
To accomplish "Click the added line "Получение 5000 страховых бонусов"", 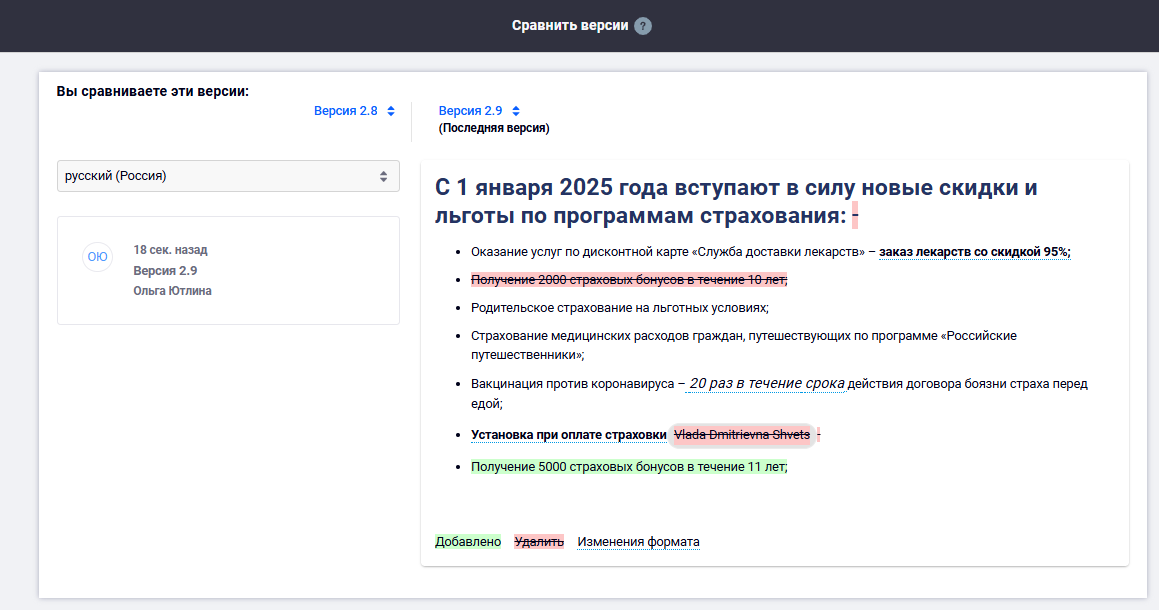I will tap(629, 467).
